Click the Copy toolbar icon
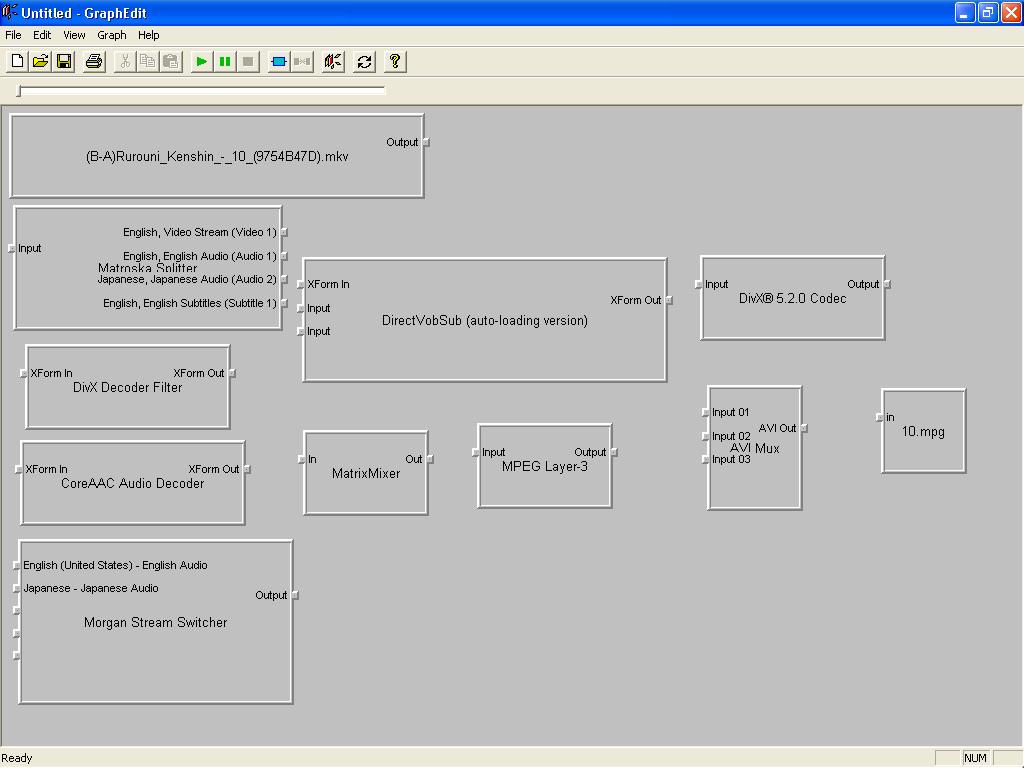 (x=148, y=61)
